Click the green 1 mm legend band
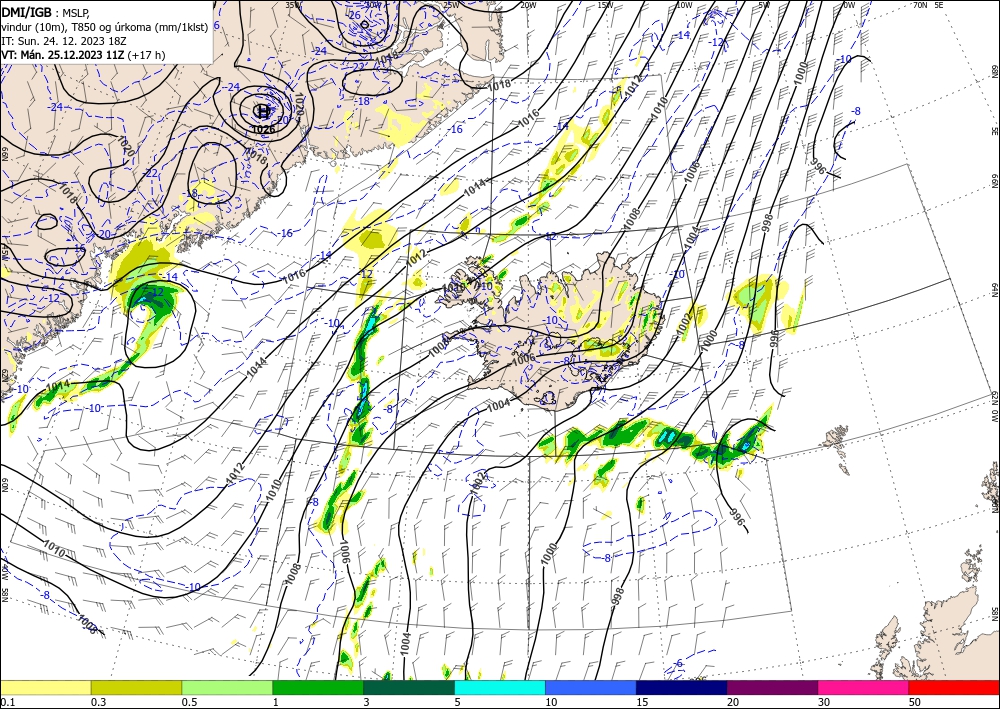The height and width of the screenshot is (709, 1000). (x=318, y=687)
